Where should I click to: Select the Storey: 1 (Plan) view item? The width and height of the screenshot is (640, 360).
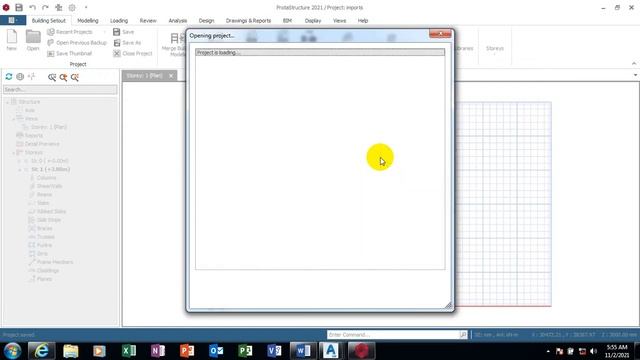point(49,127)
